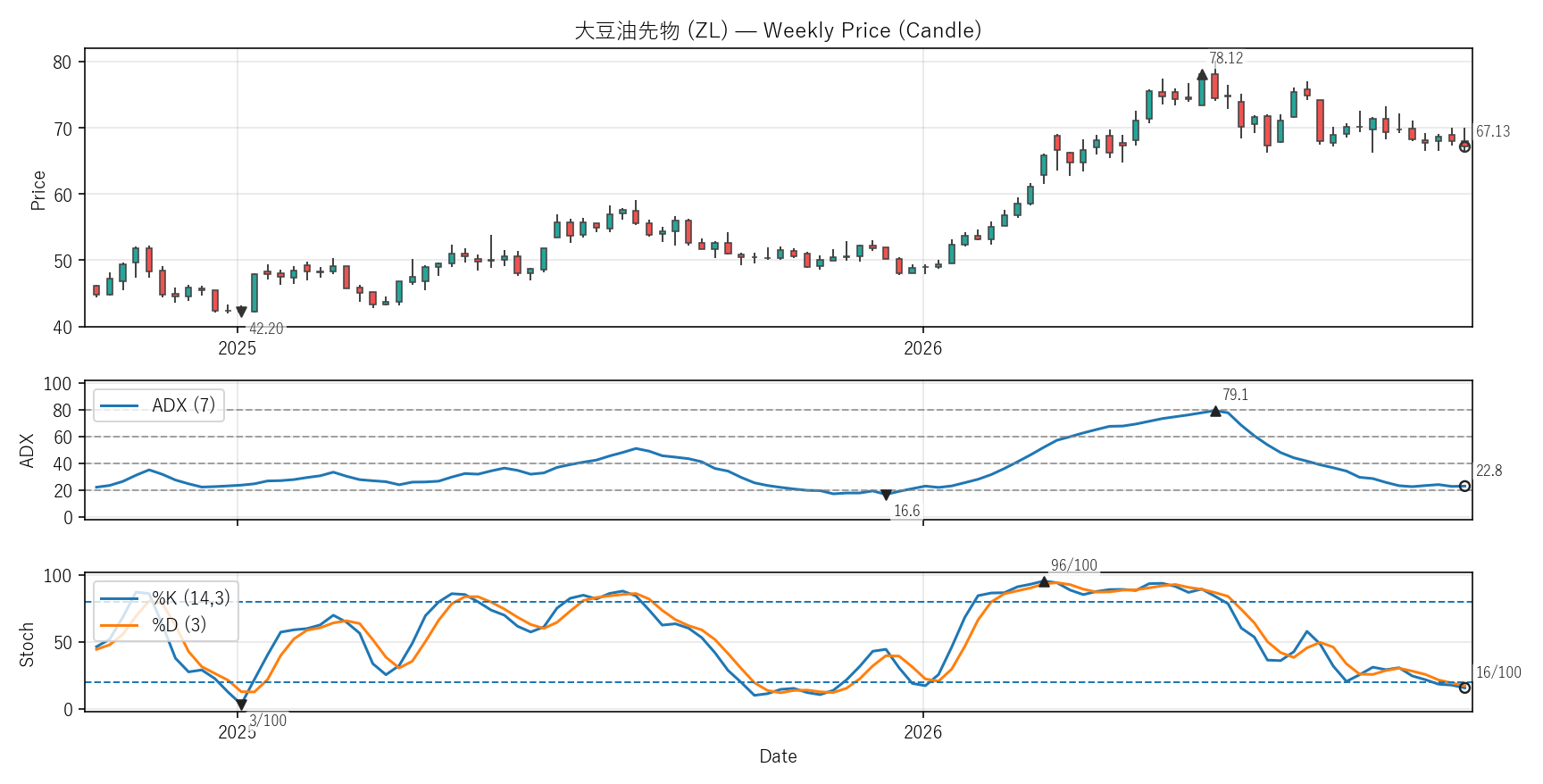Click the 16/100 latest stochastic label
This screenshot has width=1543, height=784.
click(x=1498, y=672)
